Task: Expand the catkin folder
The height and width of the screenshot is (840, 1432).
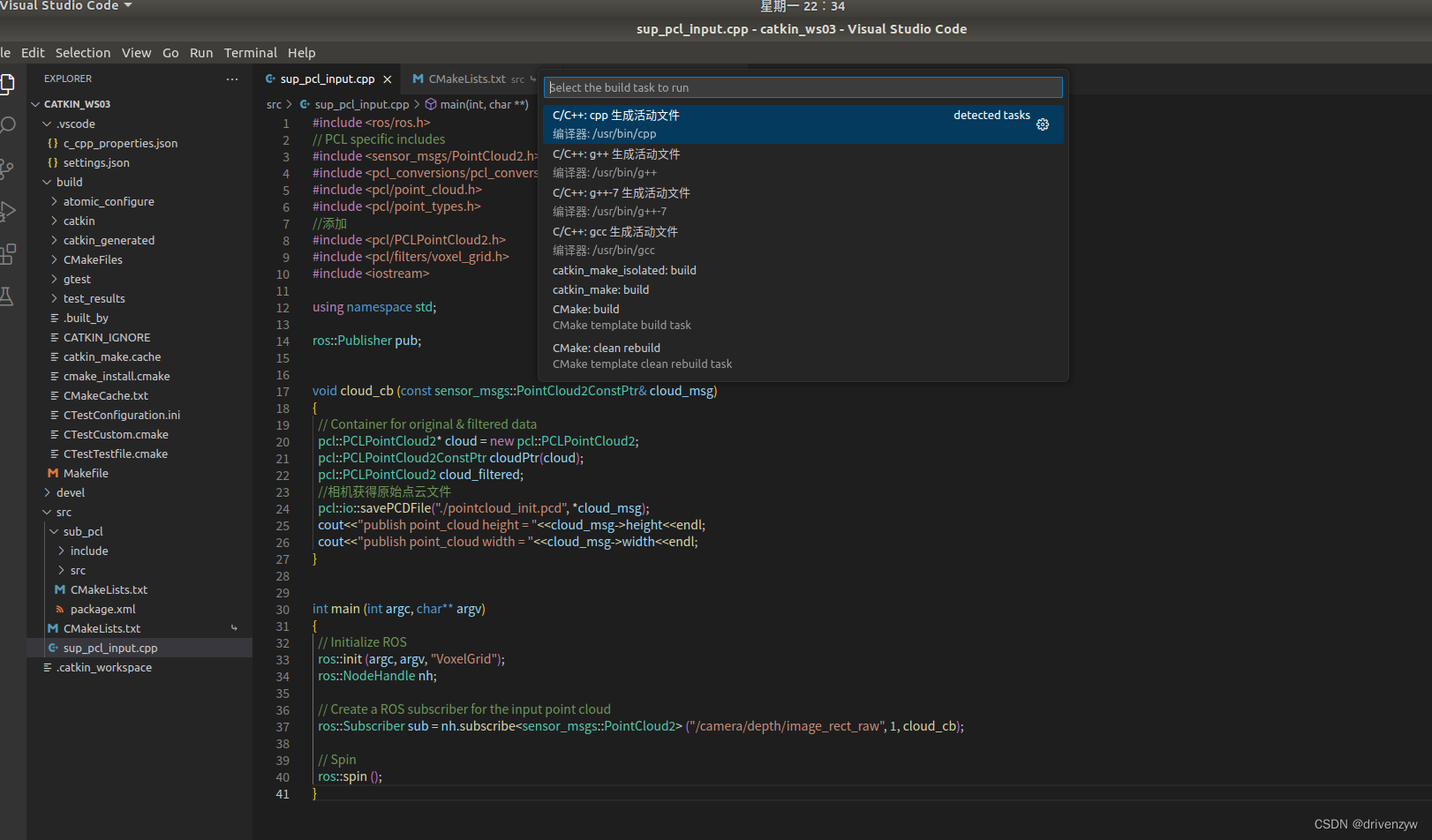Action: click(x=56, y=221)
